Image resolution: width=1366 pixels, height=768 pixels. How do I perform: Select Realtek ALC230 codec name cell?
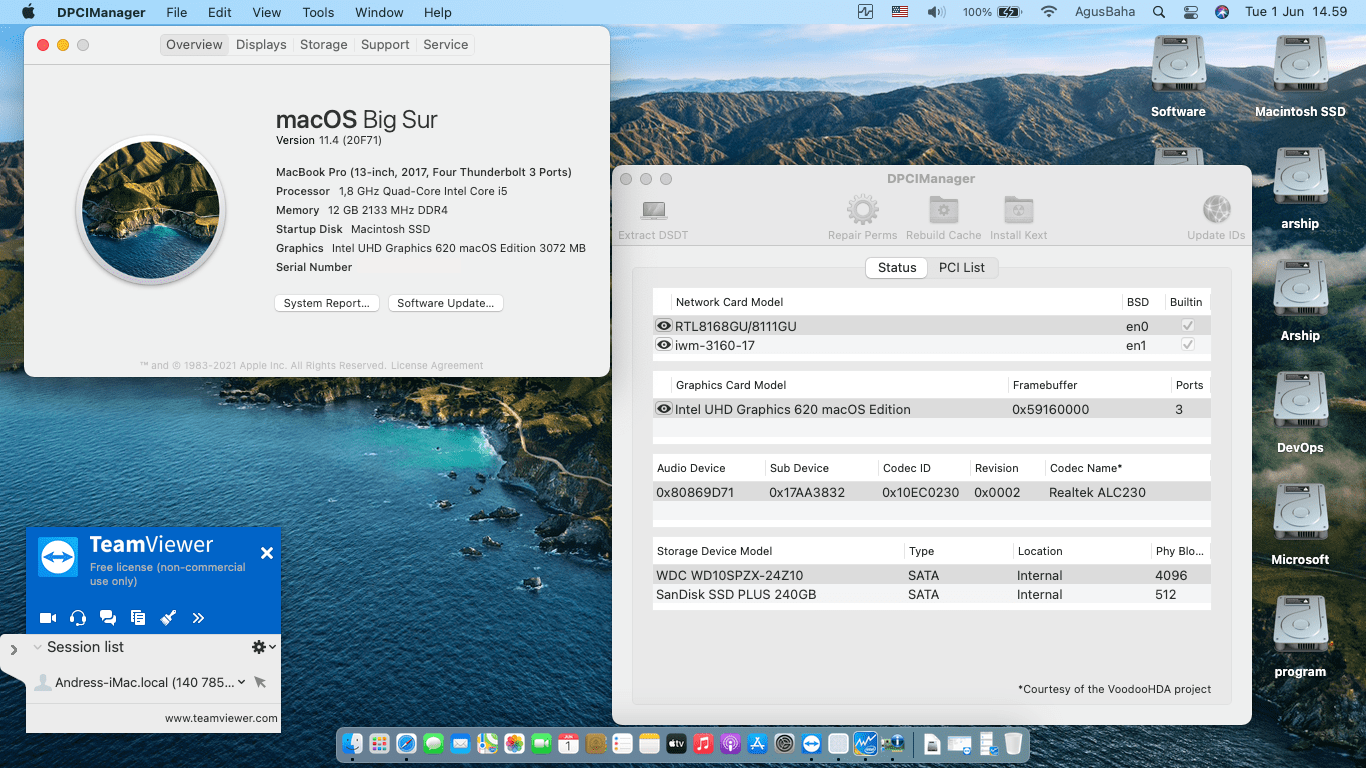point(1097,492)
